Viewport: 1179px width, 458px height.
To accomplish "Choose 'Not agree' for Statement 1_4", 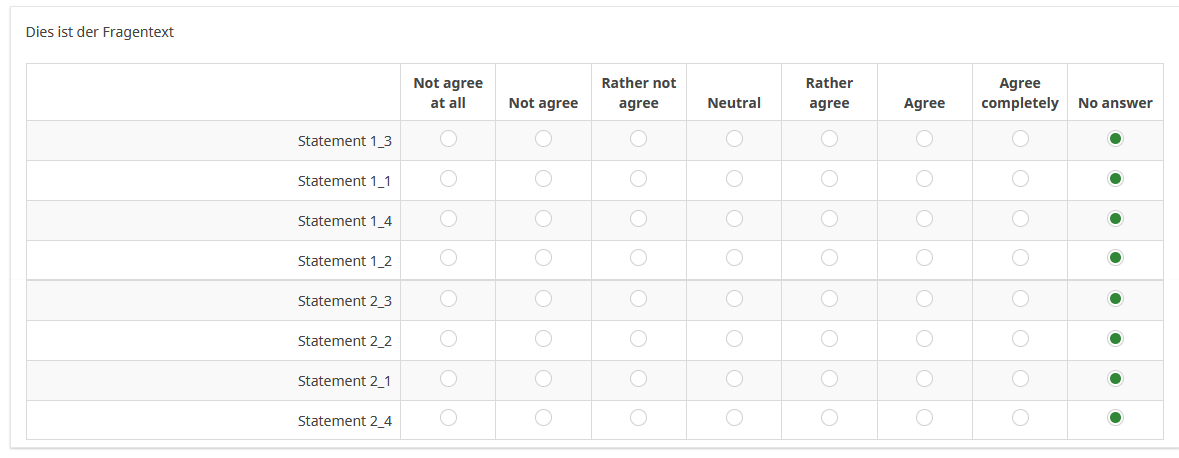I will tap(543, 219).
